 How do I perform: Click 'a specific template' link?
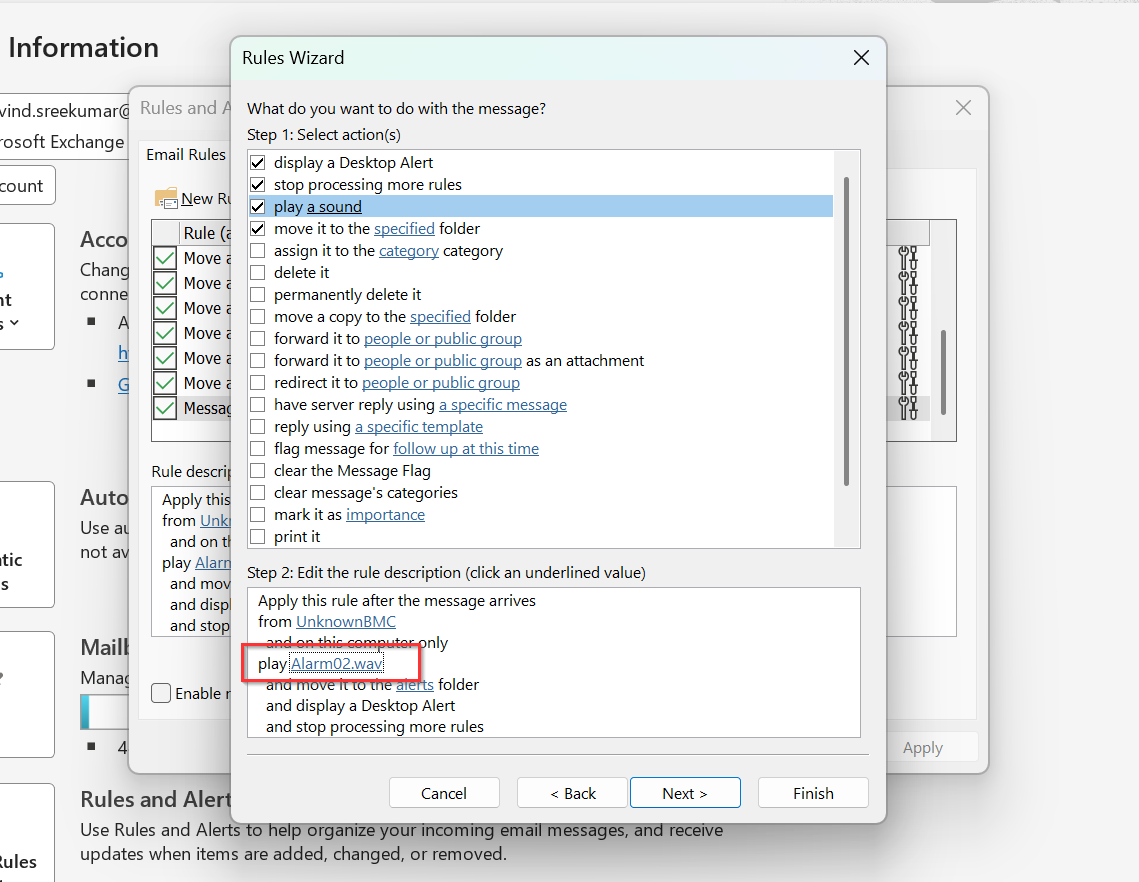point(418,426)
